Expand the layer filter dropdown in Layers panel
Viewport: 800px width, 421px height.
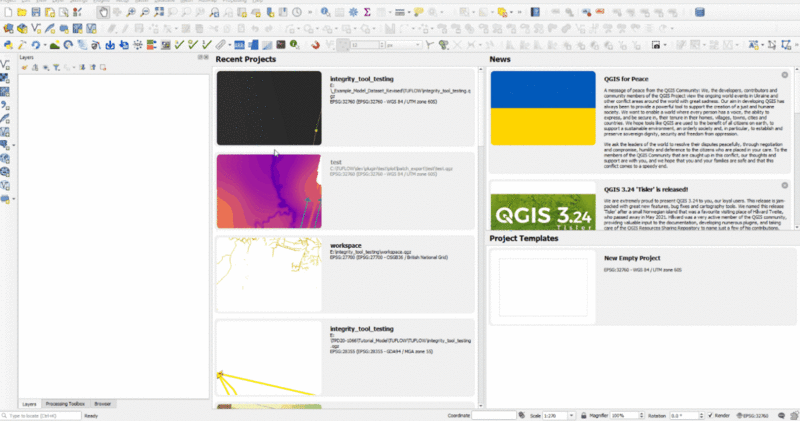point(59,67)
